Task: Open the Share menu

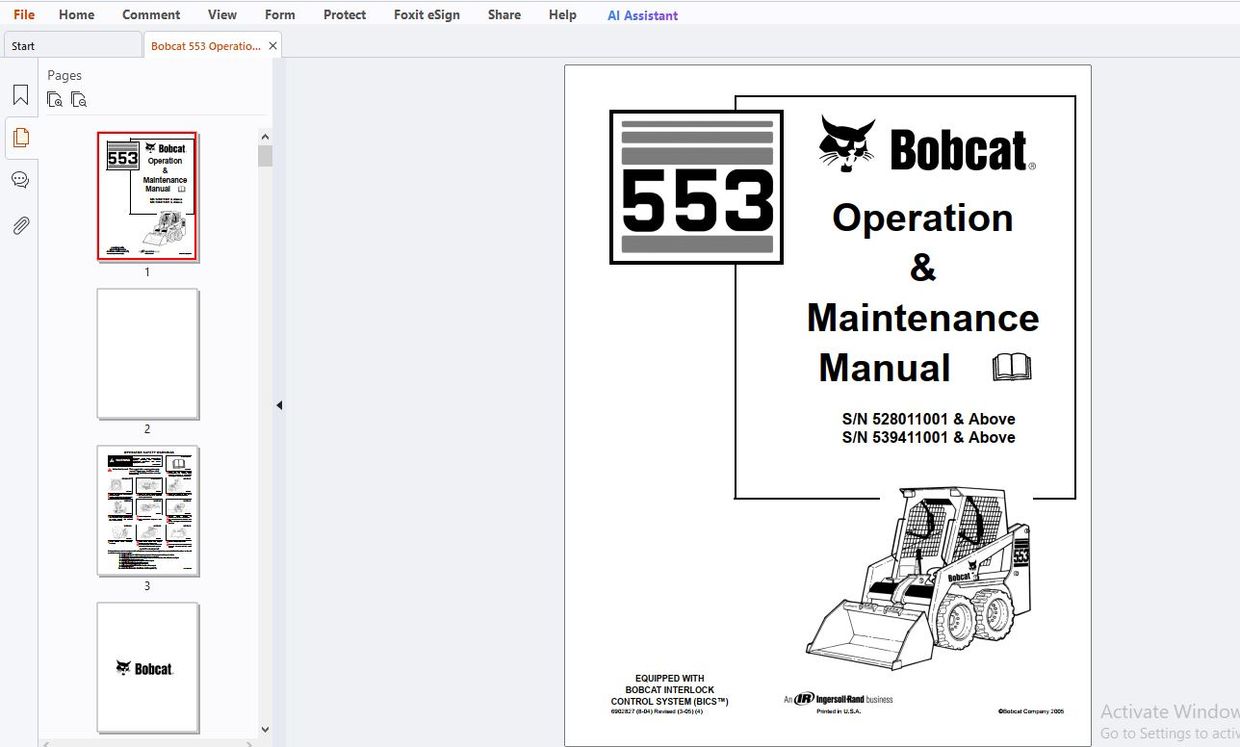Action: tap(503, 14)
